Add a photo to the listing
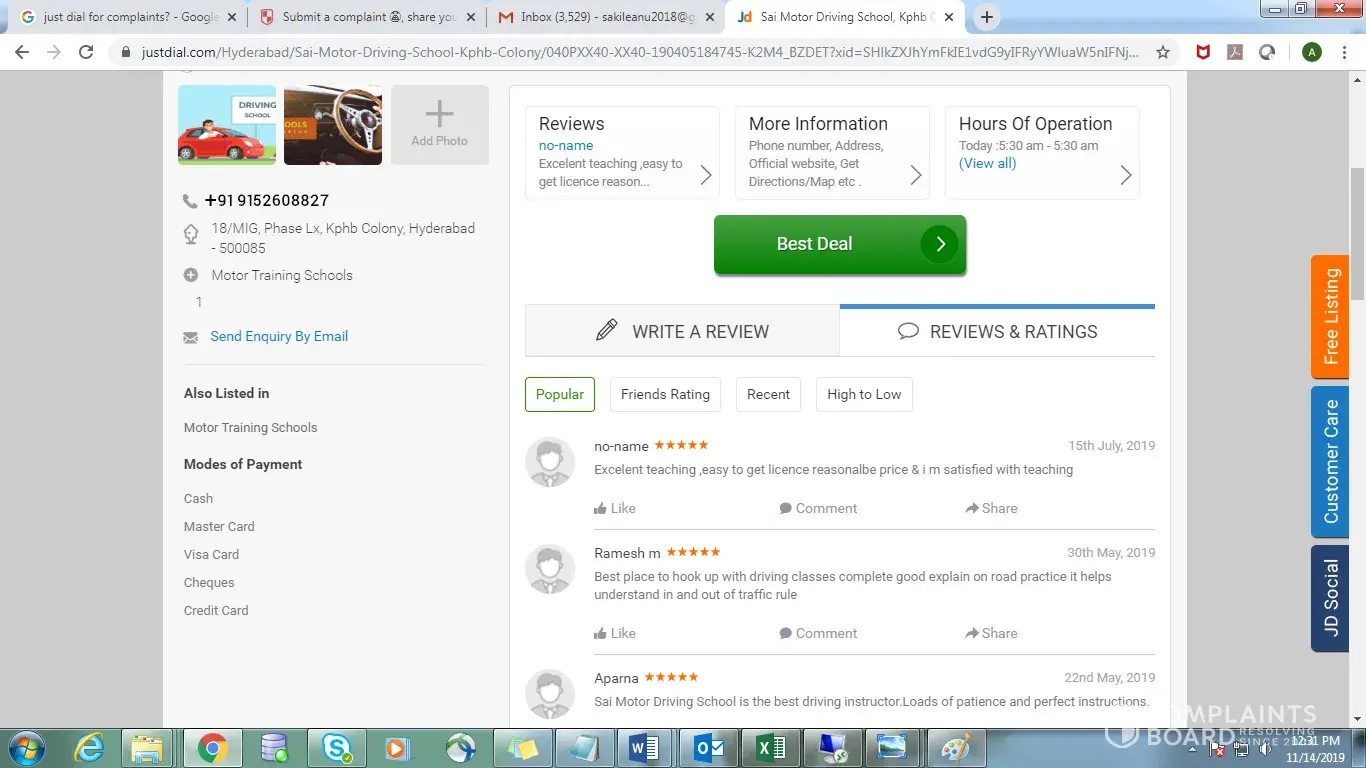The height and width of the screenshot is (768, 1366). click(440, 125)
